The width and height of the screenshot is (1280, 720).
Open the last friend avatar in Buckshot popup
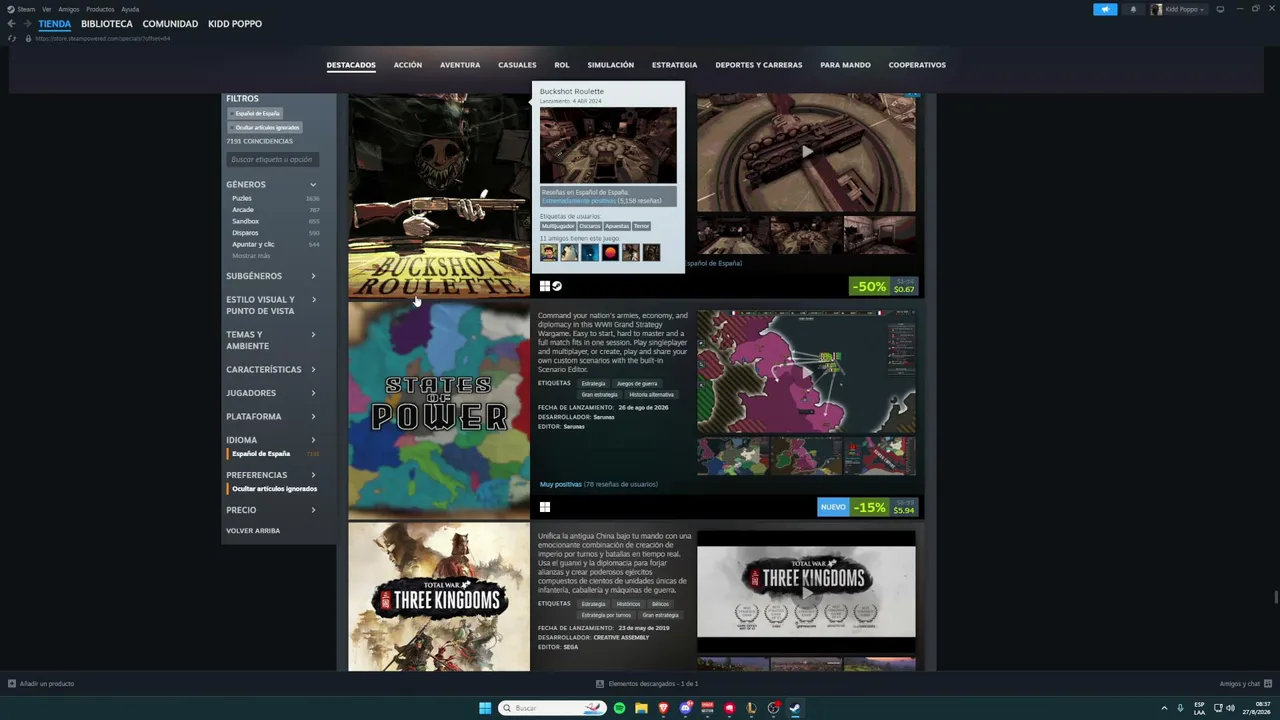pos(651,253)
